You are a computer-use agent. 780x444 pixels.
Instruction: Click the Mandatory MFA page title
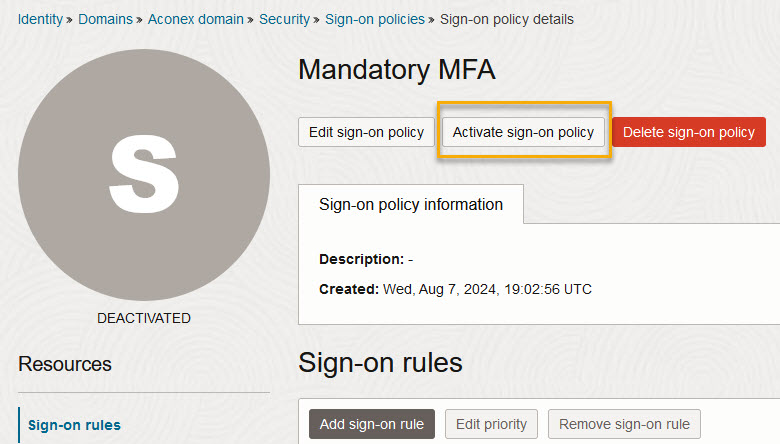click(x=397, y=70)
